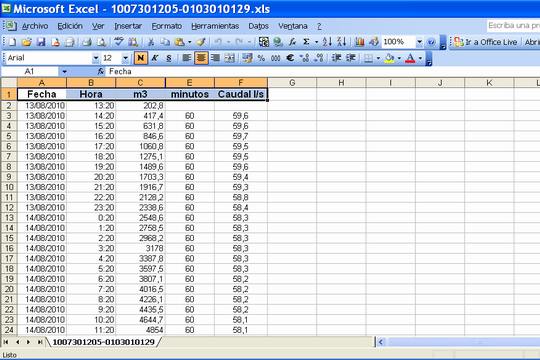Apply percent style with the % icon
The height and width of the screenshot is (360, 540).
click(x=261, y=58)
